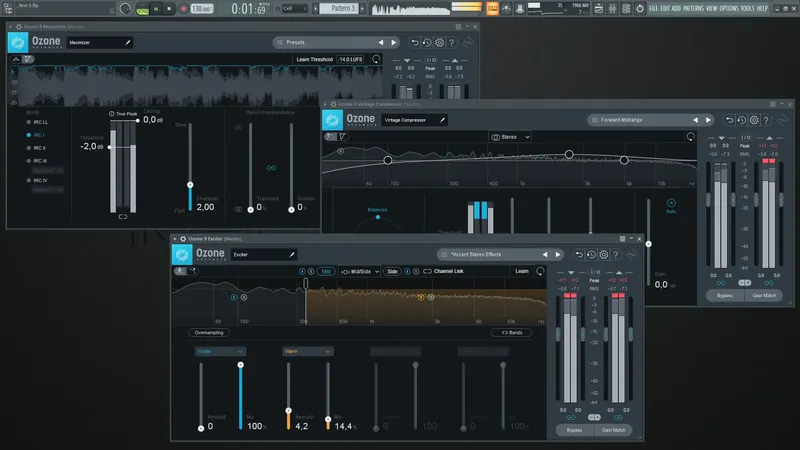
Task: Open the mixer icon in FL toolbar
Action: pyautogui.click(x=612, y=9)
